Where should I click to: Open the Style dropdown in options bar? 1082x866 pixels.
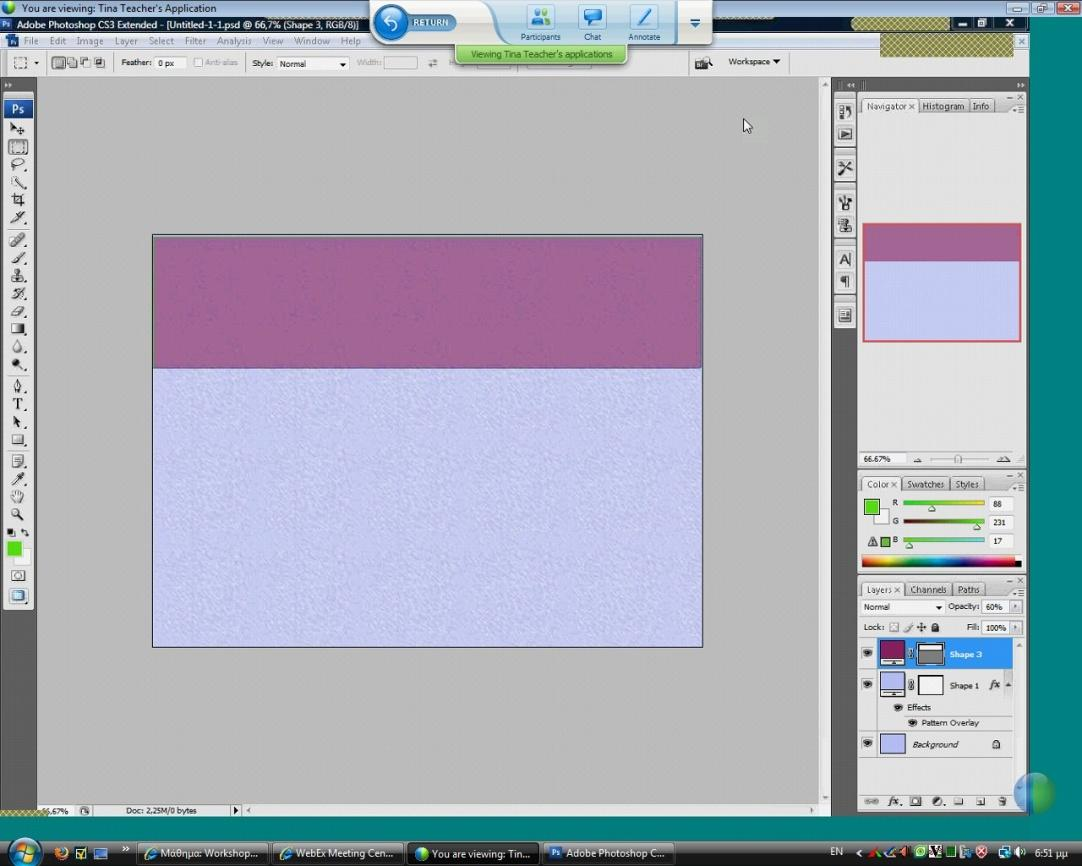313,63
